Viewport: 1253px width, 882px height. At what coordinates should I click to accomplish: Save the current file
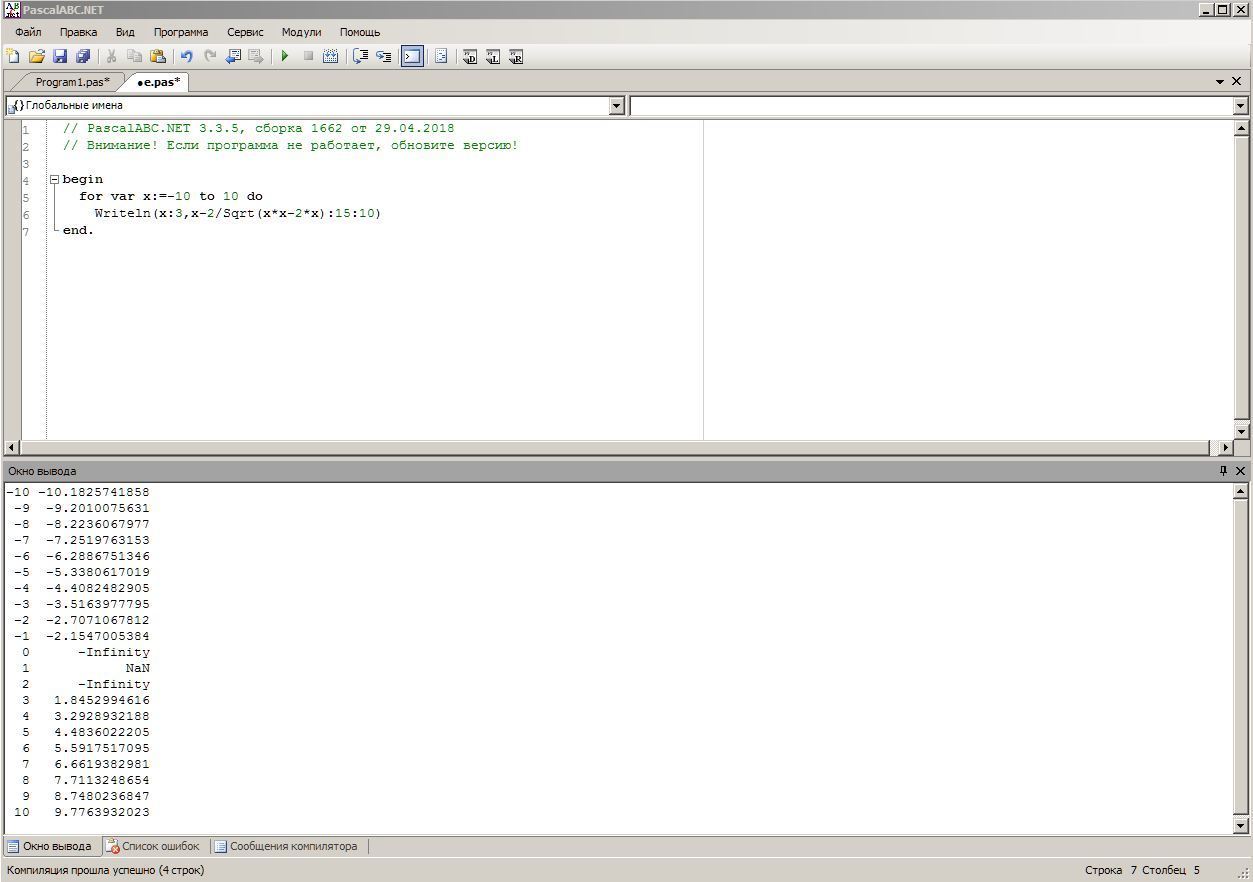tap(60, 57)
